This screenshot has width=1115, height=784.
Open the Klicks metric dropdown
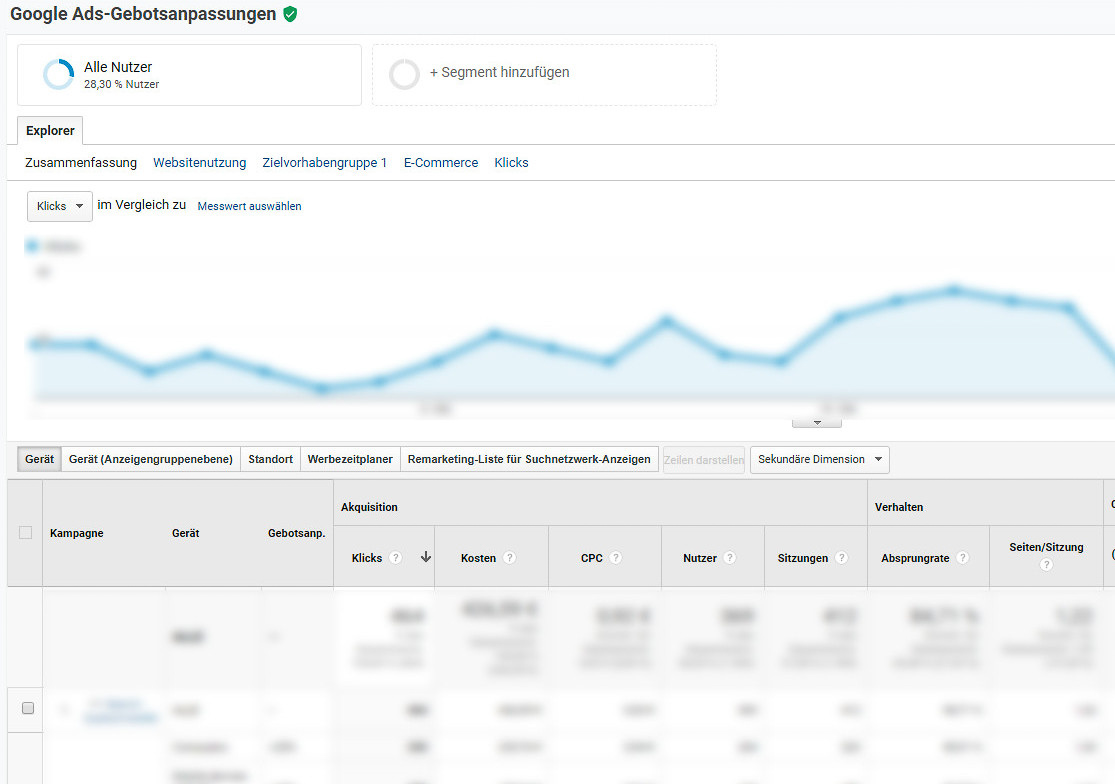(60, 206)
